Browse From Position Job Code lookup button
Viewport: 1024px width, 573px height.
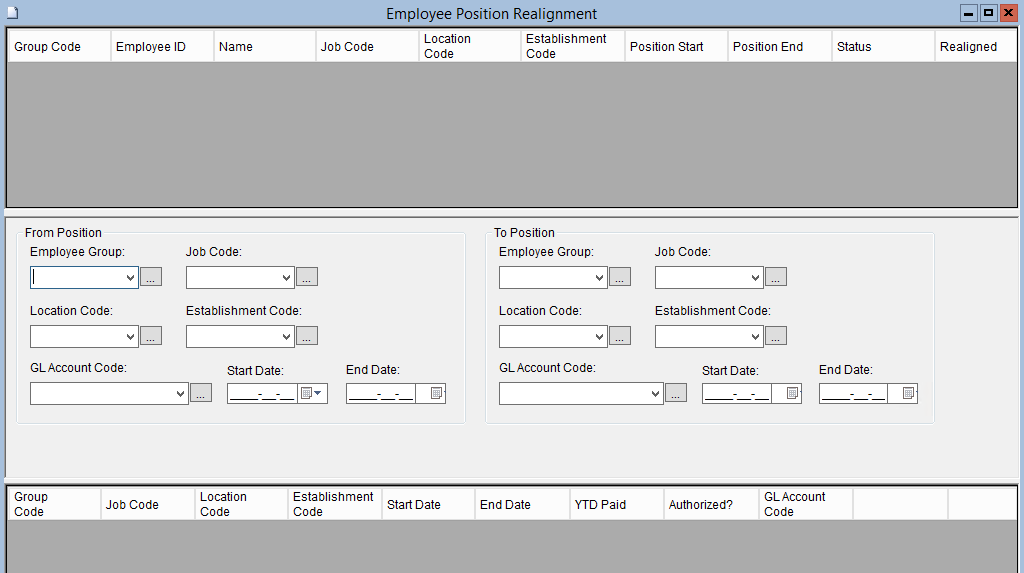pos(307,278)
